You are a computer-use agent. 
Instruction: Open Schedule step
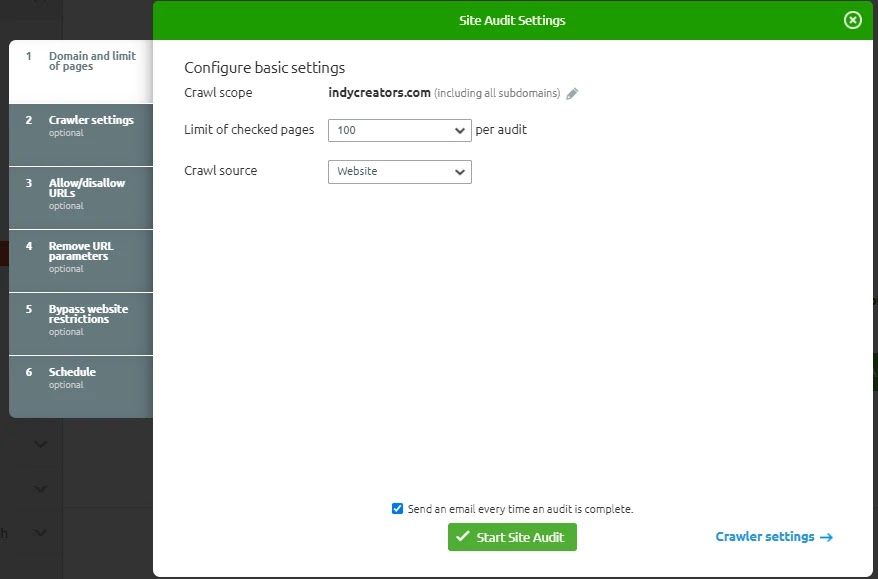click(x=81, y=386)
